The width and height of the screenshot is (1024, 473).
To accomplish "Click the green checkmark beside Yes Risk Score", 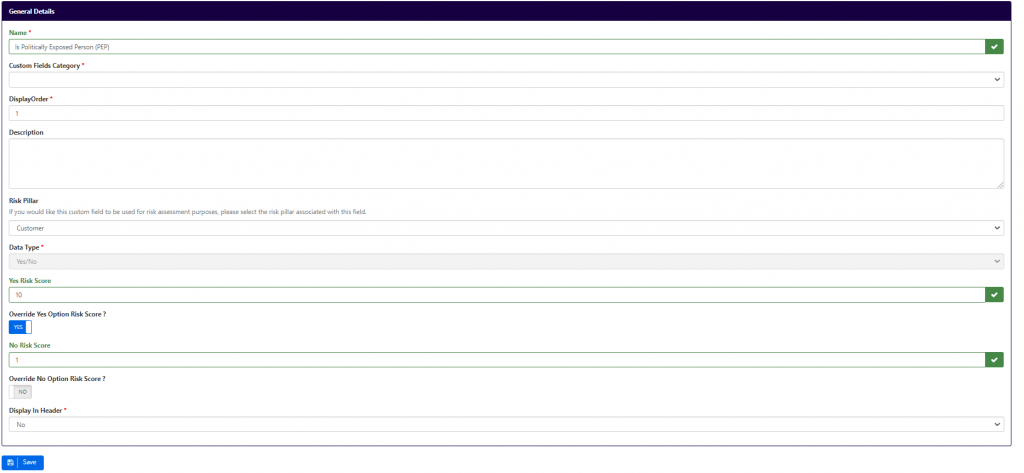I will (x=994, y=295).
